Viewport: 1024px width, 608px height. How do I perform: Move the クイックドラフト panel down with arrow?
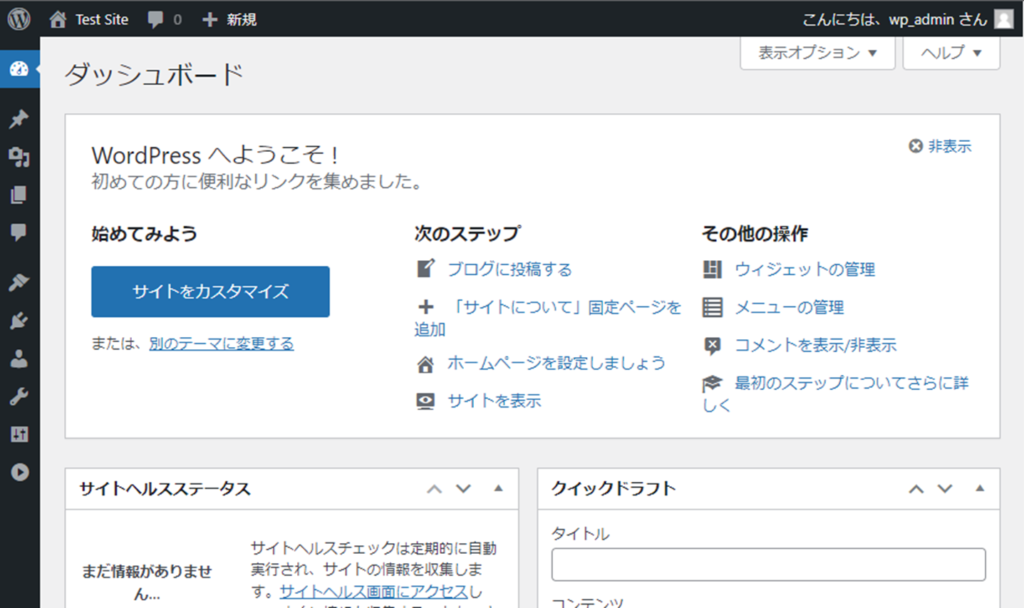coord(945,489)
